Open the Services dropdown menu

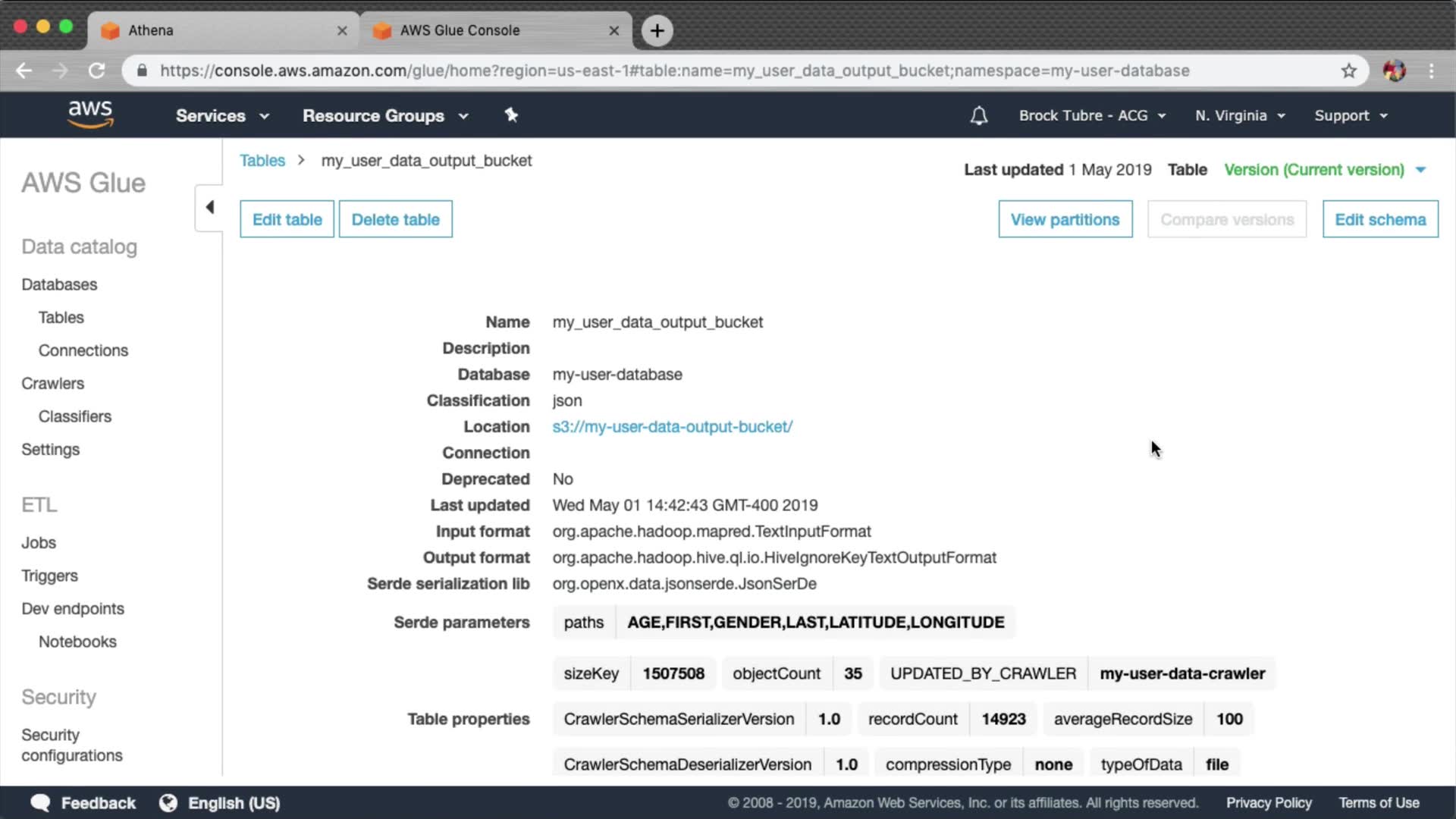(222, 115)
